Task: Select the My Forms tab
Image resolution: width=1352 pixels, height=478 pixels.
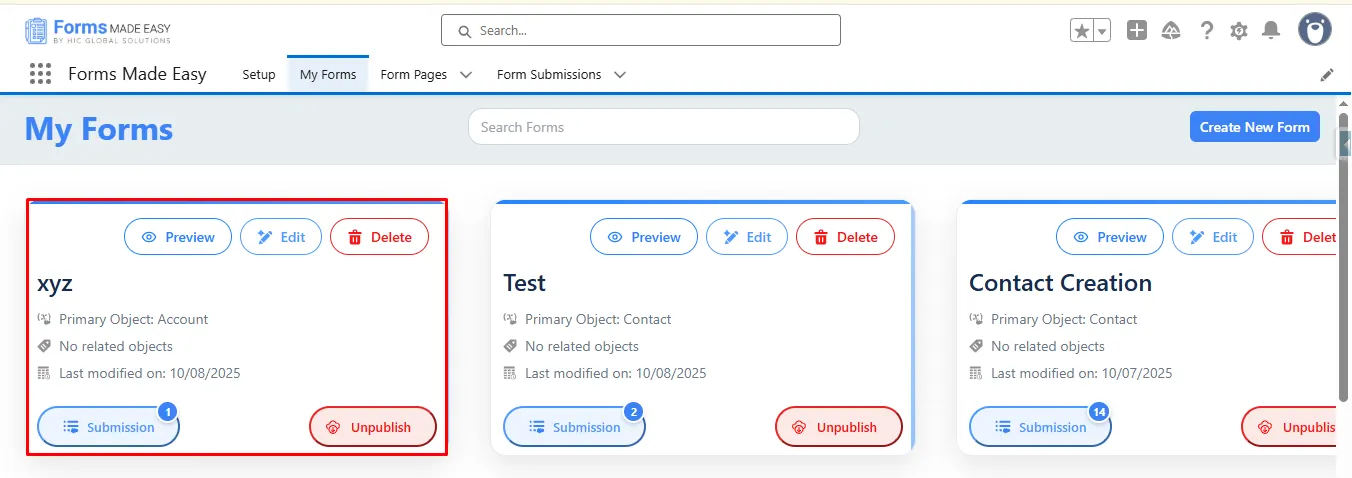Action: [328, 75]
